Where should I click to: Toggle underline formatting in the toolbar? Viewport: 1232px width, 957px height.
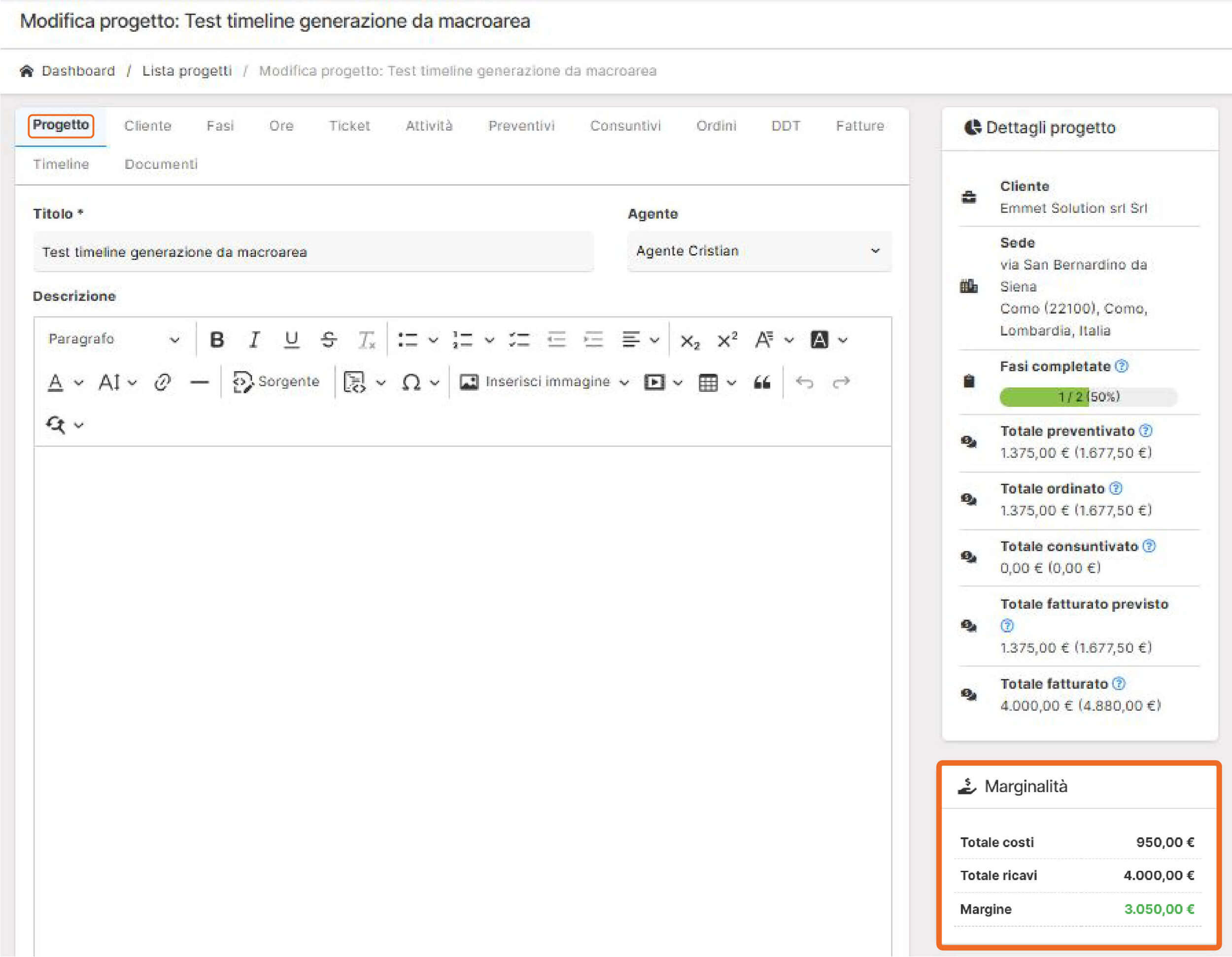[x=291, y=340]
